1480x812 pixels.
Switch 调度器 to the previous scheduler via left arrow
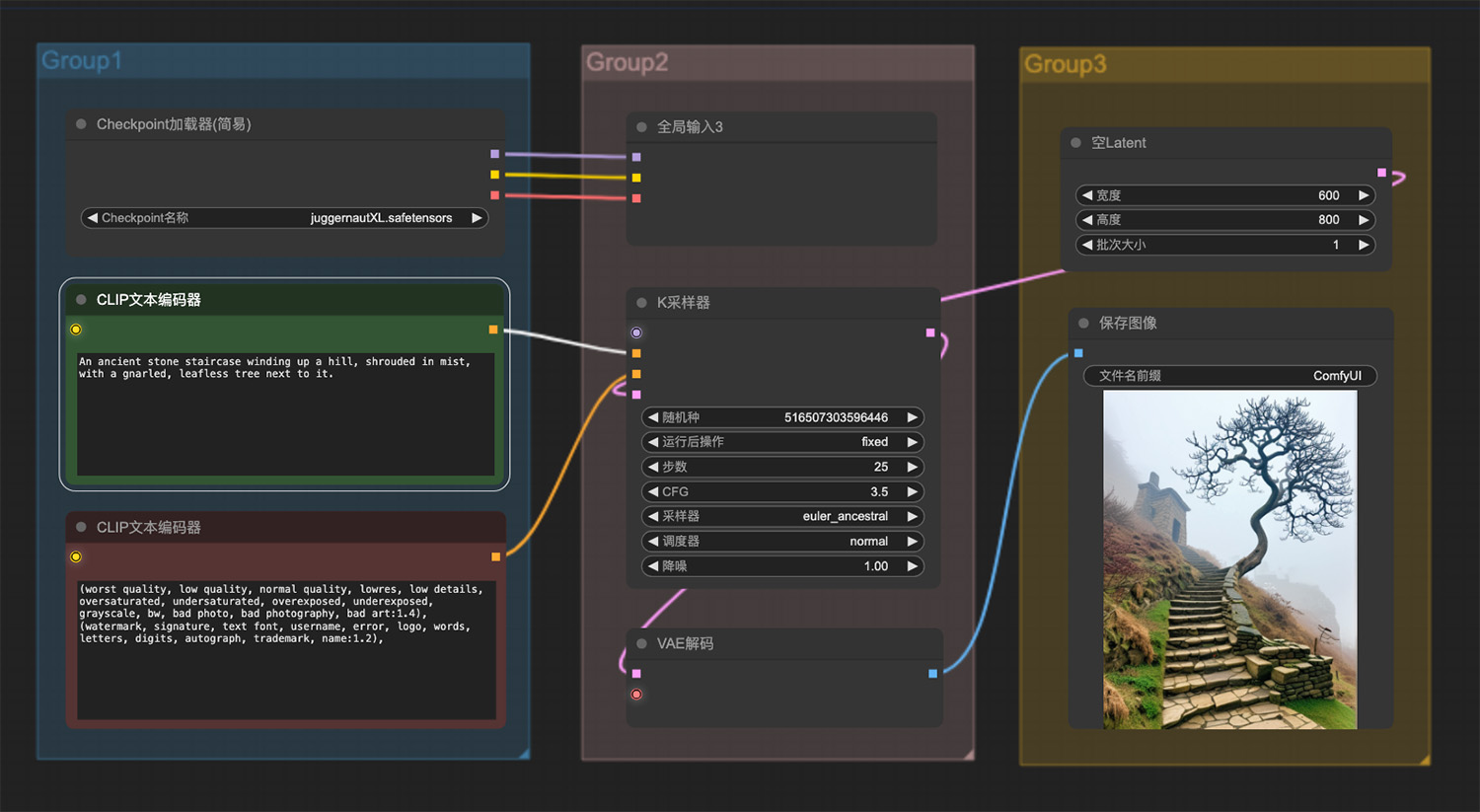653,541
